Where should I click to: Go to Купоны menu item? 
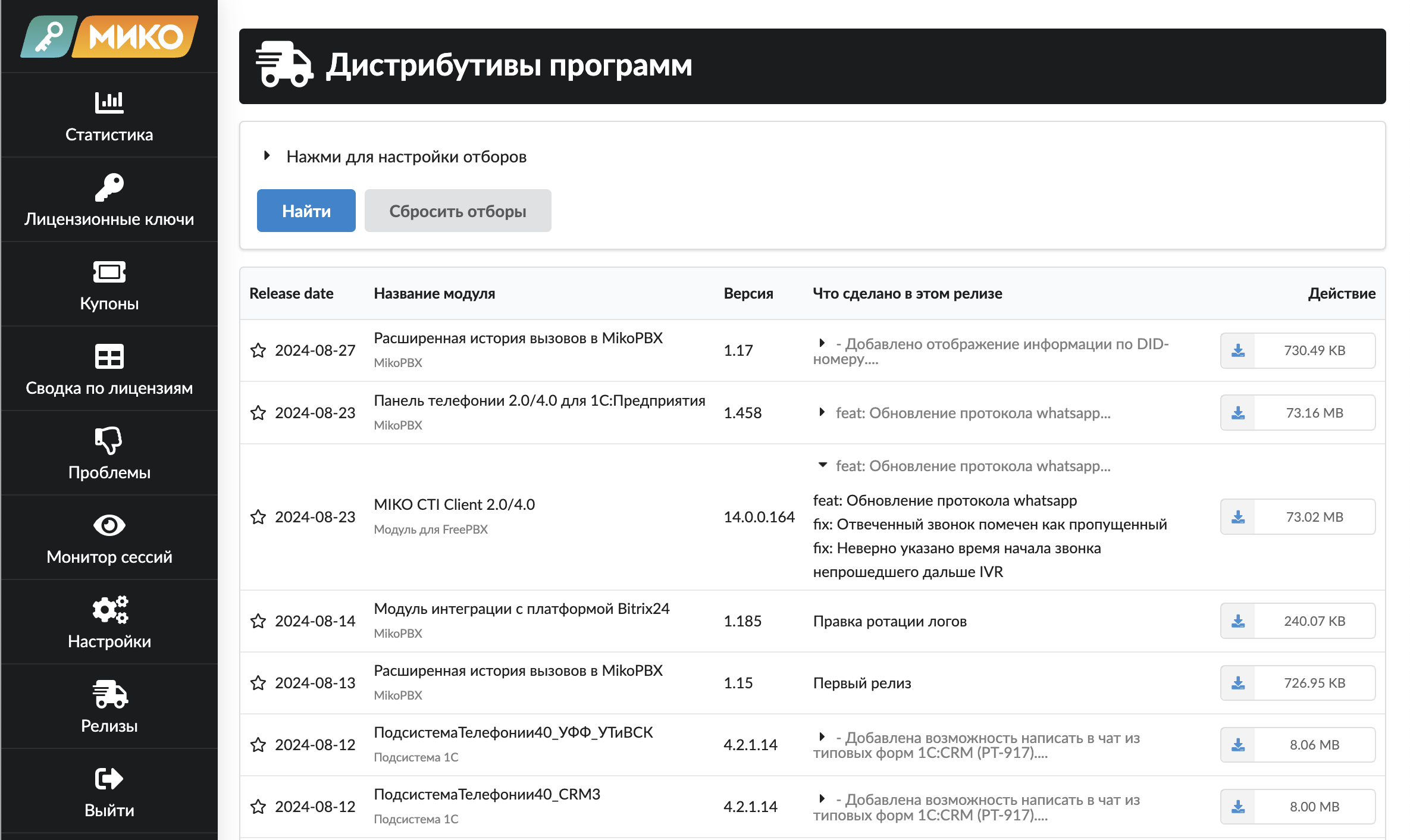[109, 284]
